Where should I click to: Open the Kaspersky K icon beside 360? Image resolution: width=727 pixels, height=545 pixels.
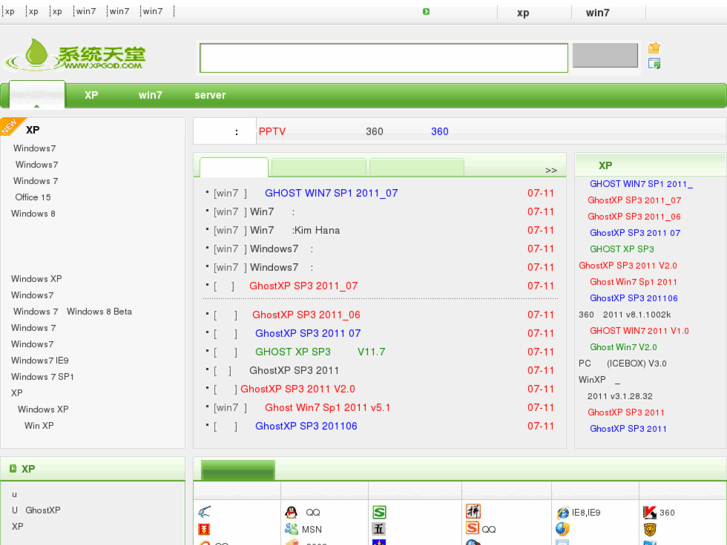click(x=650, y=512)
